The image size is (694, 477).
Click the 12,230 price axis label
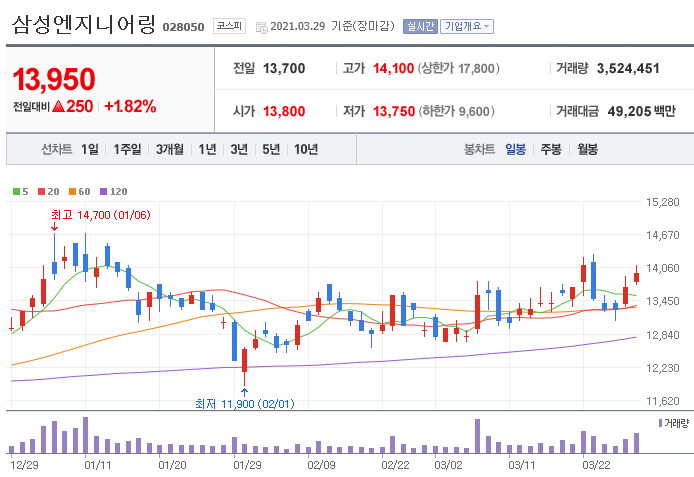coord(663,368)
